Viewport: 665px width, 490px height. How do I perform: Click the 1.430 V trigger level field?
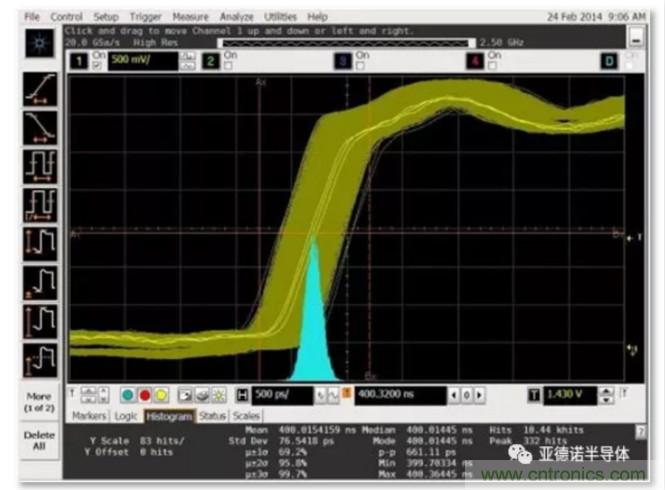click(573, 394)
